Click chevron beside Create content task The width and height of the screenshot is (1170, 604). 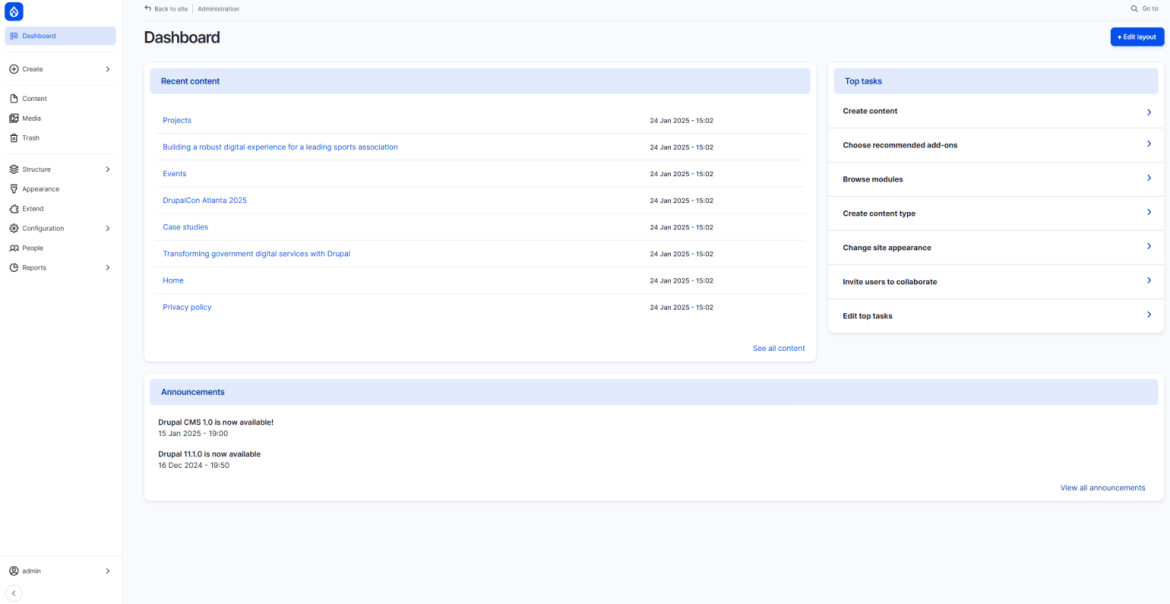pyautogui.click(x=1149, y=112)
